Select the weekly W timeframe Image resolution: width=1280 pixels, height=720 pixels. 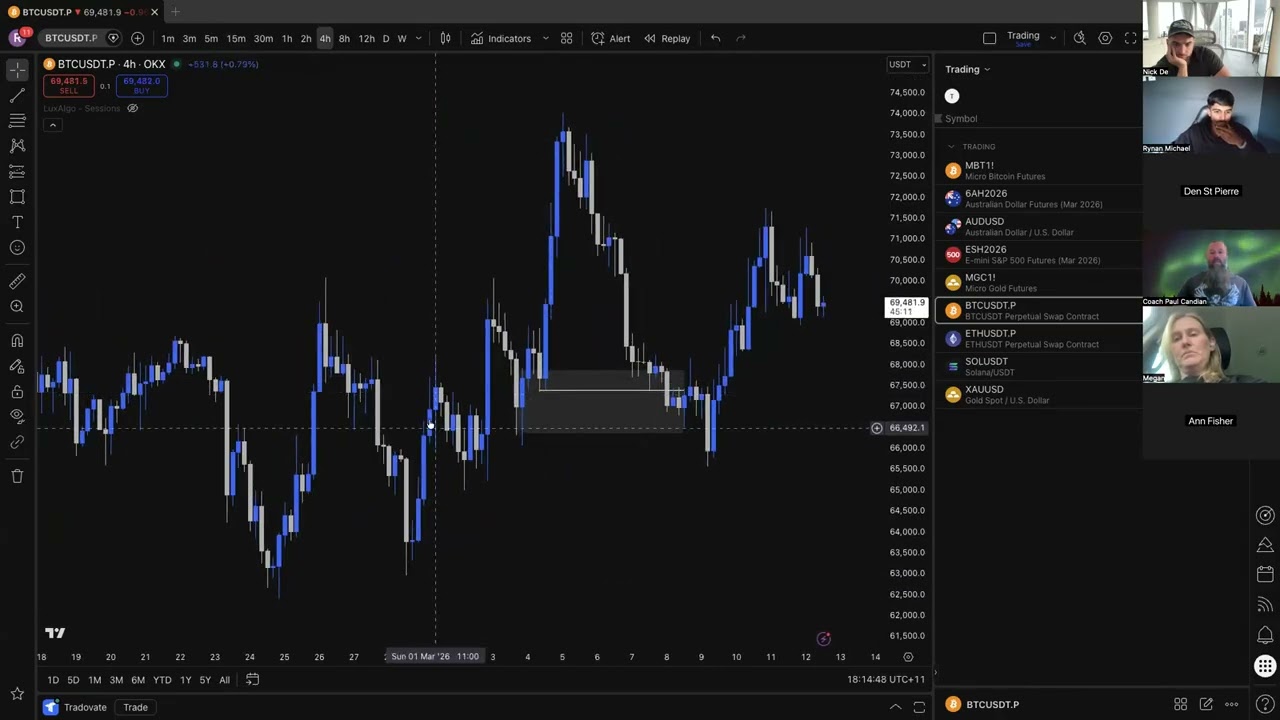(x=402, y=38)
